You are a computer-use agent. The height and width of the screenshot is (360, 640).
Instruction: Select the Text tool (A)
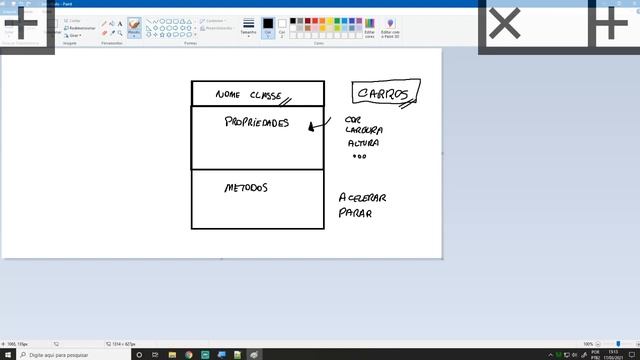tap(120, 24)
